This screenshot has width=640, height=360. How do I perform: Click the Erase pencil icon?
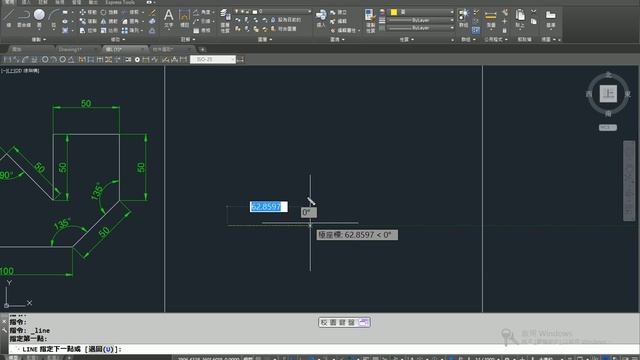point(152,12)
